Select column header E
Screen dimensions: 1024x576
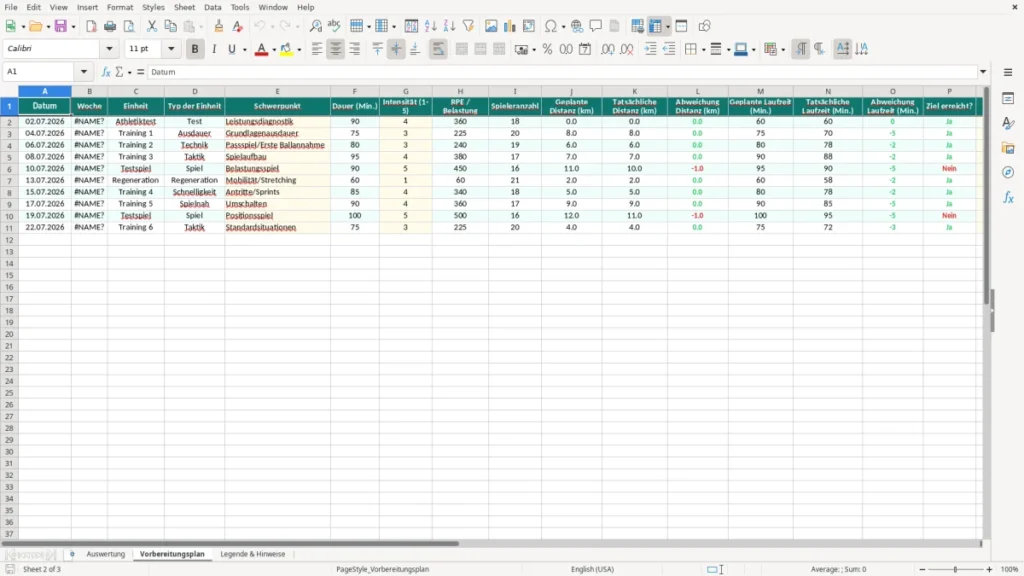[278, 91]
